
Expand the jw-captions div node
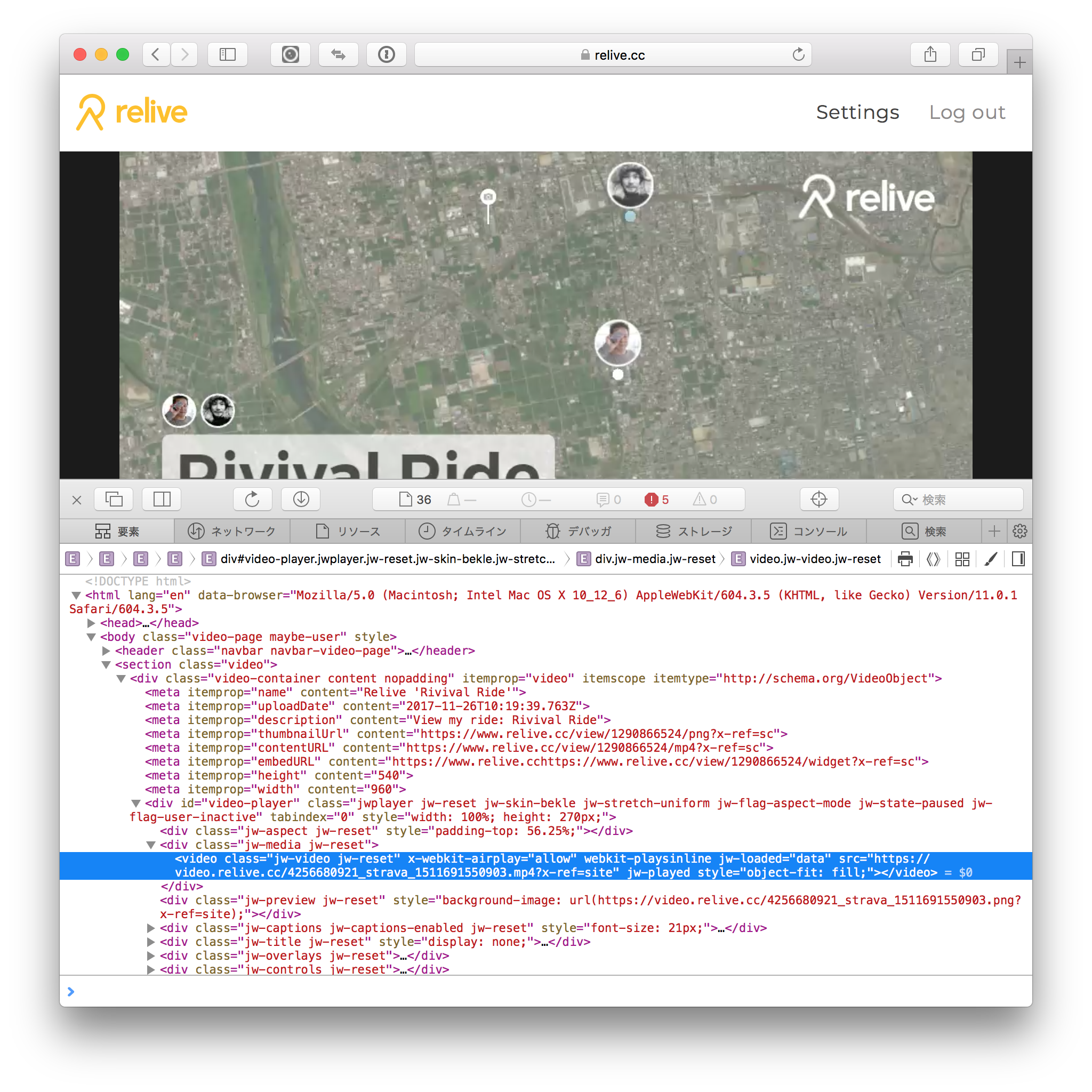coord(151,928)
